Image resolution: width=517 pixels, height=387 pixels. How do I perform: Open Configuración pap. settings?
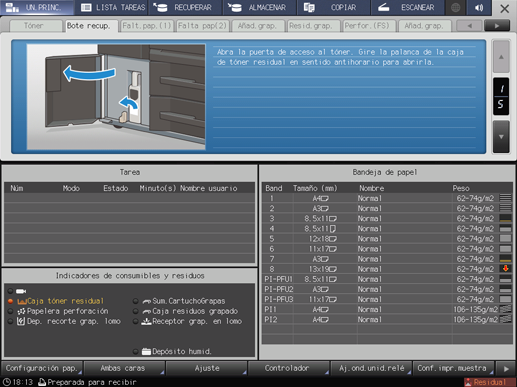tap(42, 368)
